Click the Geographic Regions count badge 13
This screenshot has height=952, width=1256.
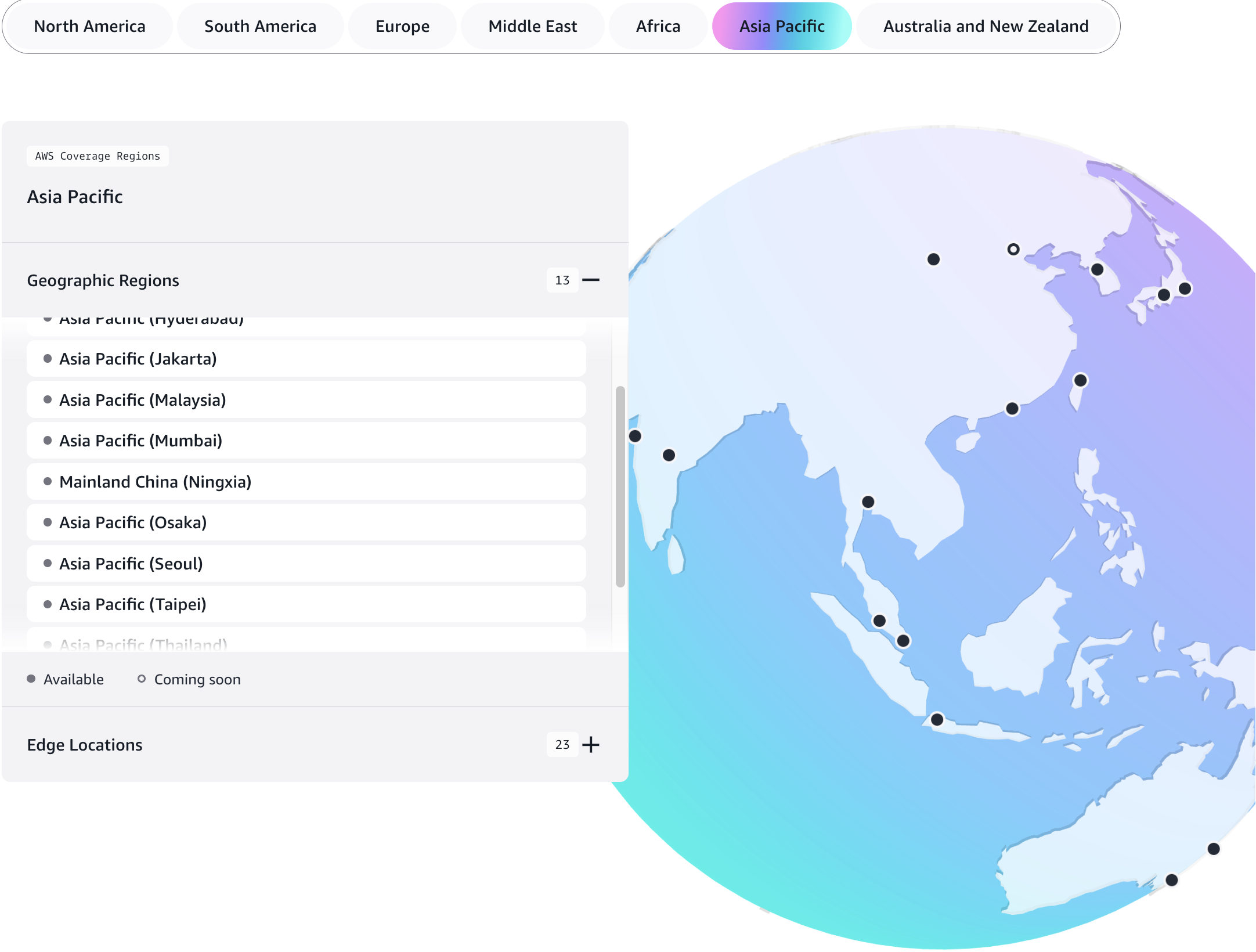coord(562,280)
